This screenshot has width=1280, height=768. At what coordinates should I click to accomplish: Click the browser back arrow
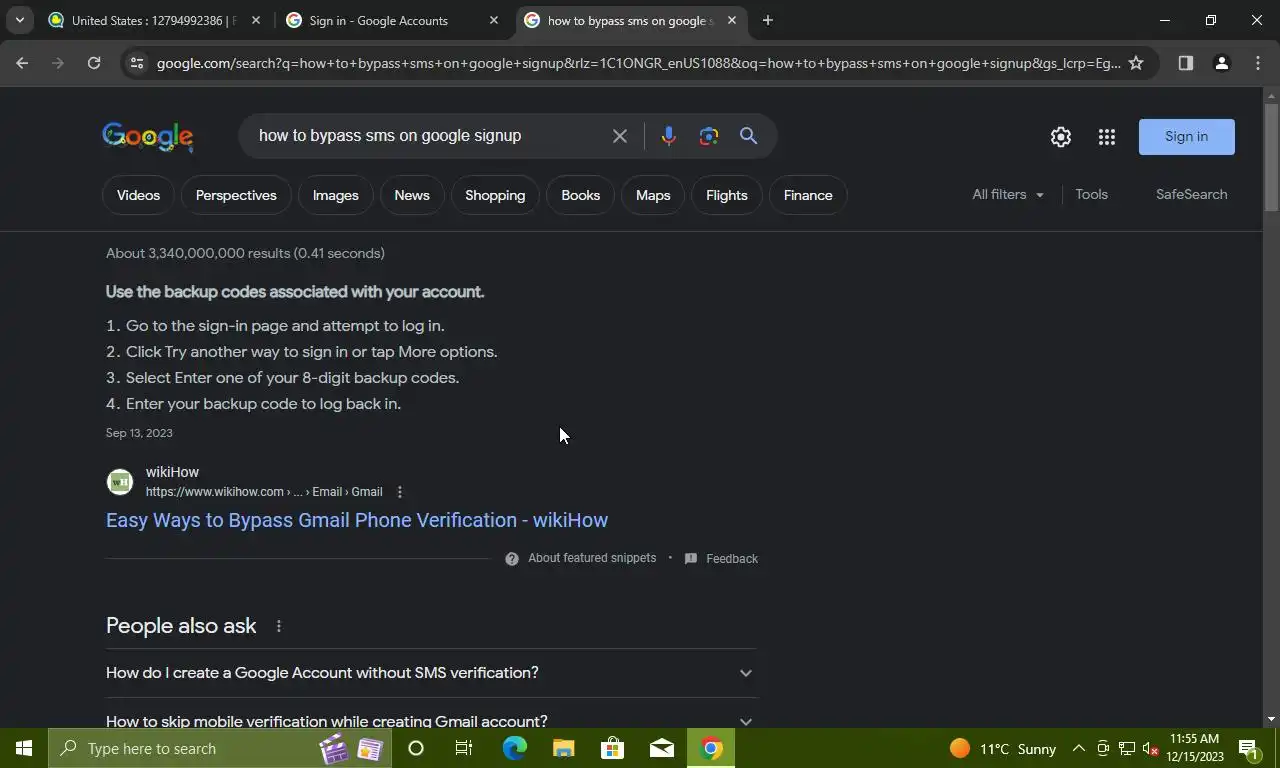point(22,63)
